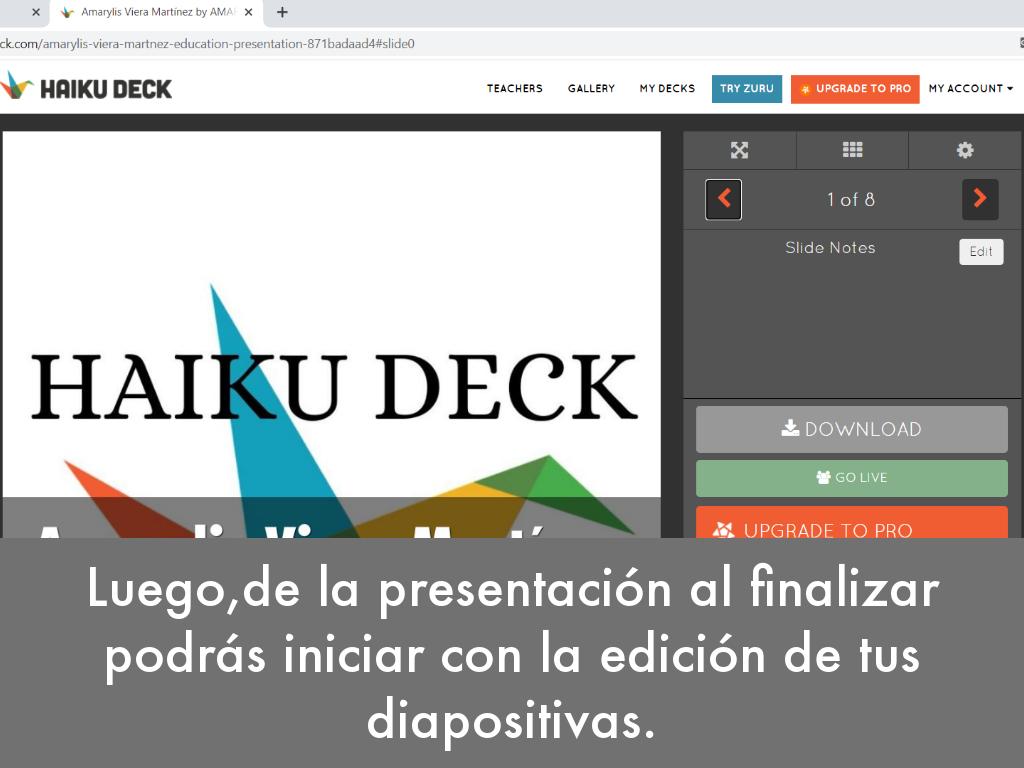Open the Teachers menu item
The width and height of the screenshot is (1024, 768).
pos(514,89)
